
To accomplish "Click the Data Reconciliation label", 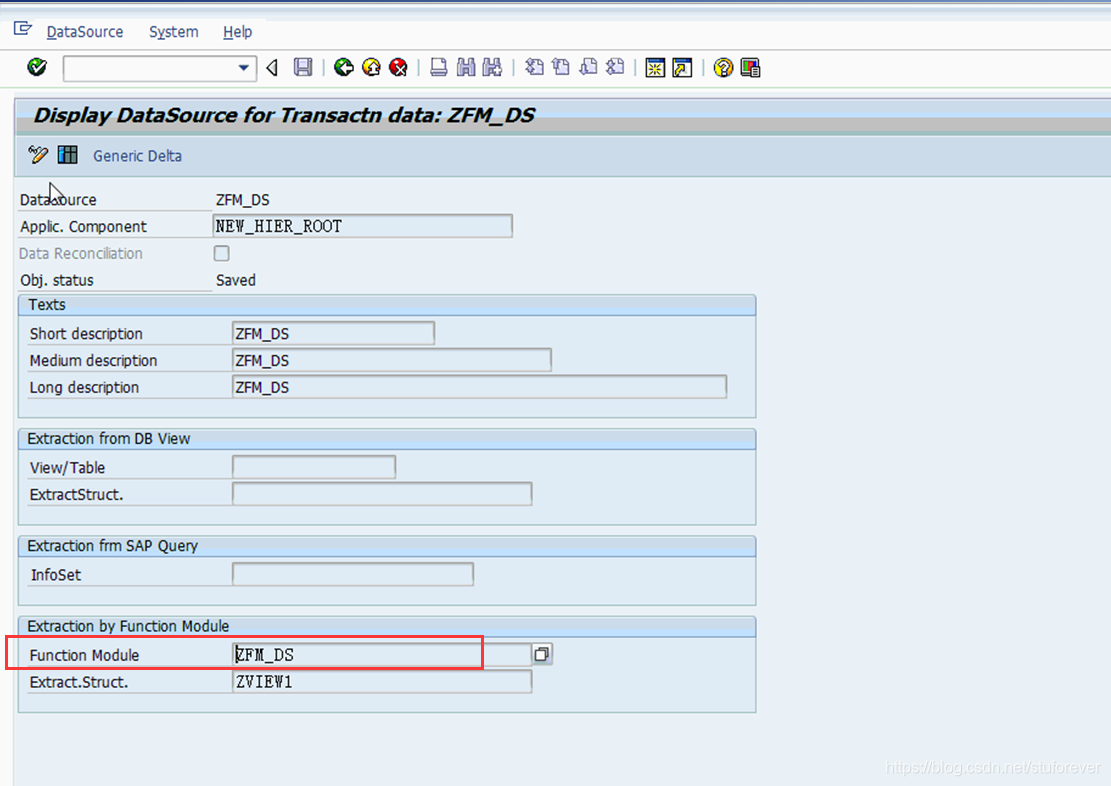I will click(81, 254).
